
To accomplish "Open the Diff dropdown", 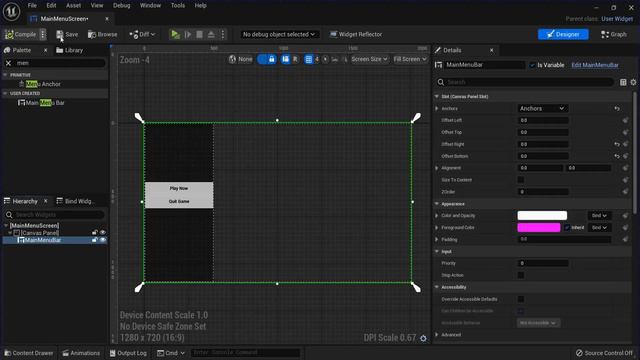I will [142, 35].
